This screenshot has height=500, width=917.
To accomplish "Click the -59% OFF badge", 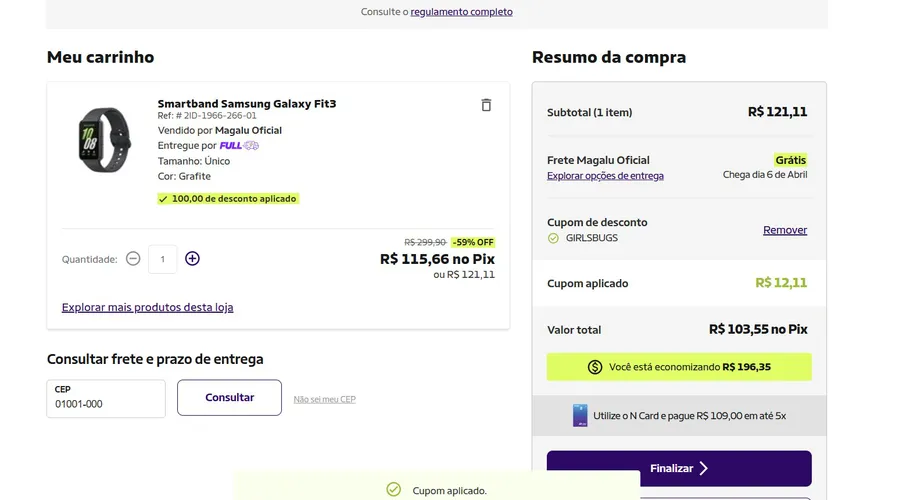I will (x=473, y=242).
